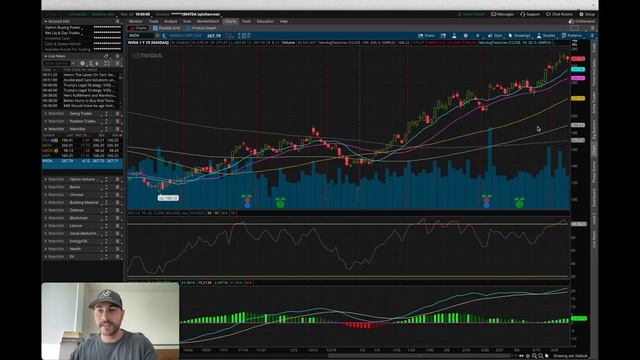640x360 pixels.
Task: Open the Monitor tab
Action: [136, 21]
